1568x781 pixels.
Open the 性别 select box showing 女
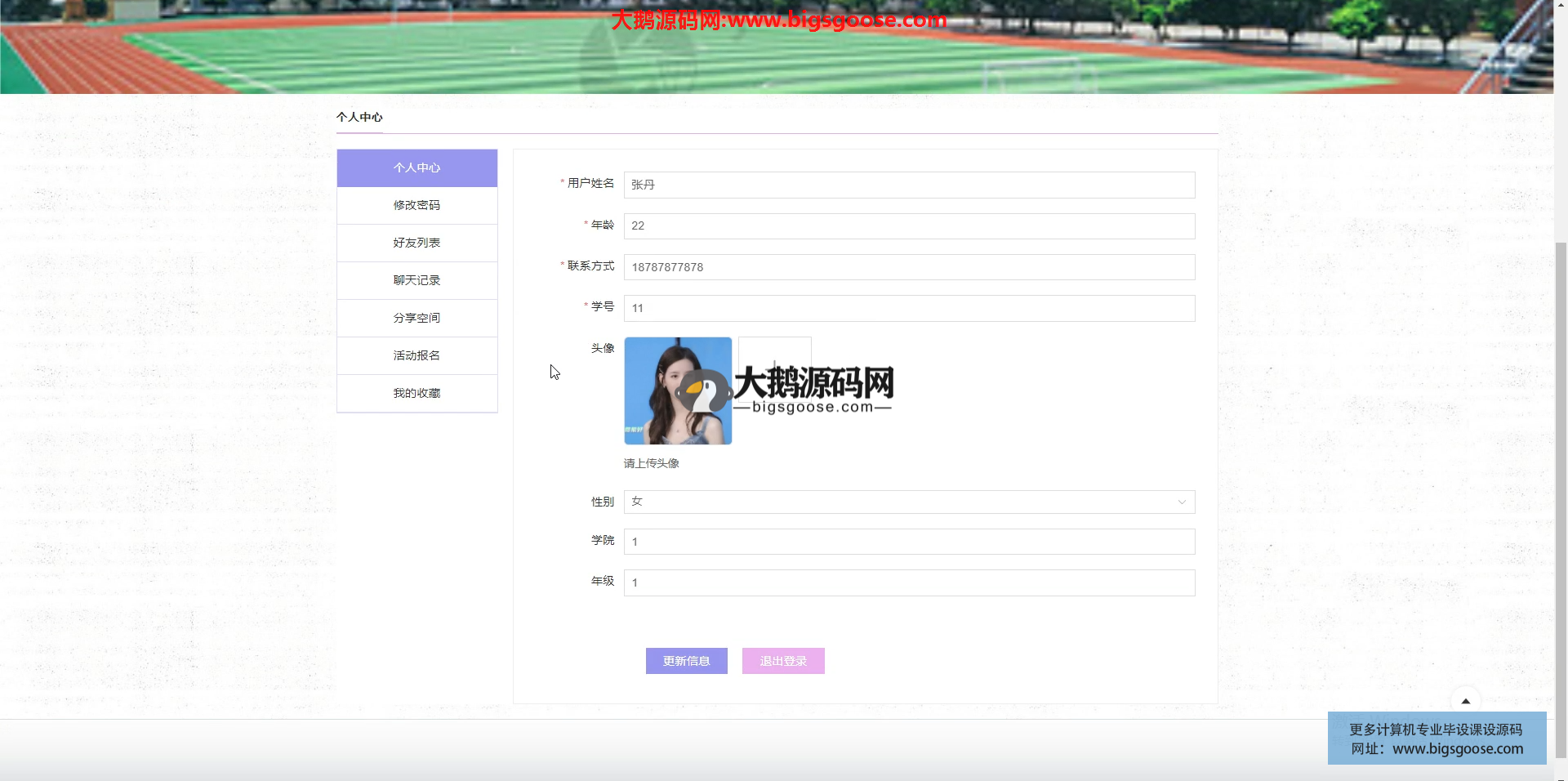[x=898, y=502]
